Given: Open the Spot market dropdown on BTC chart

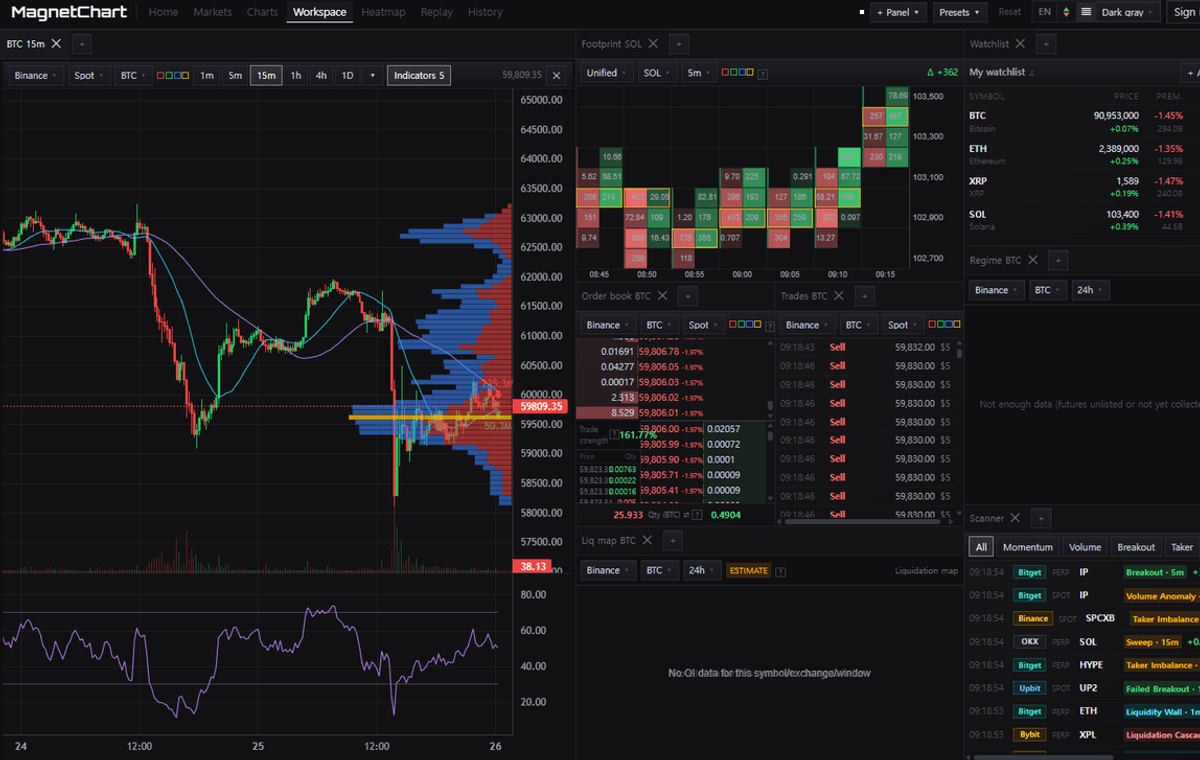Looking at the screenshot, I should (88, 75).
